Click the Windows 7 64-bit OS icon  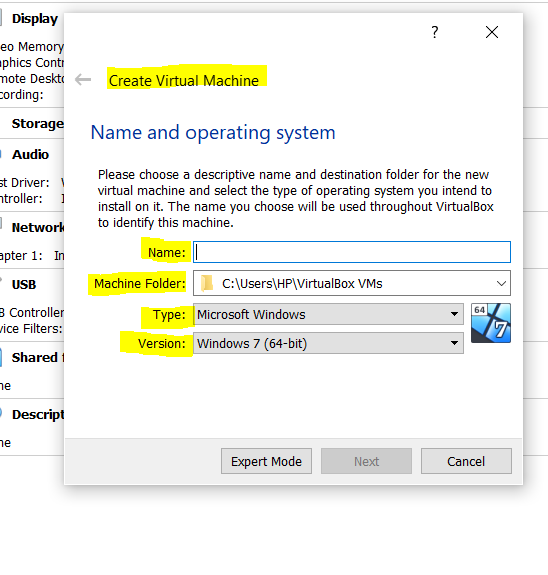pyautogui.click(x=491, y=323)
